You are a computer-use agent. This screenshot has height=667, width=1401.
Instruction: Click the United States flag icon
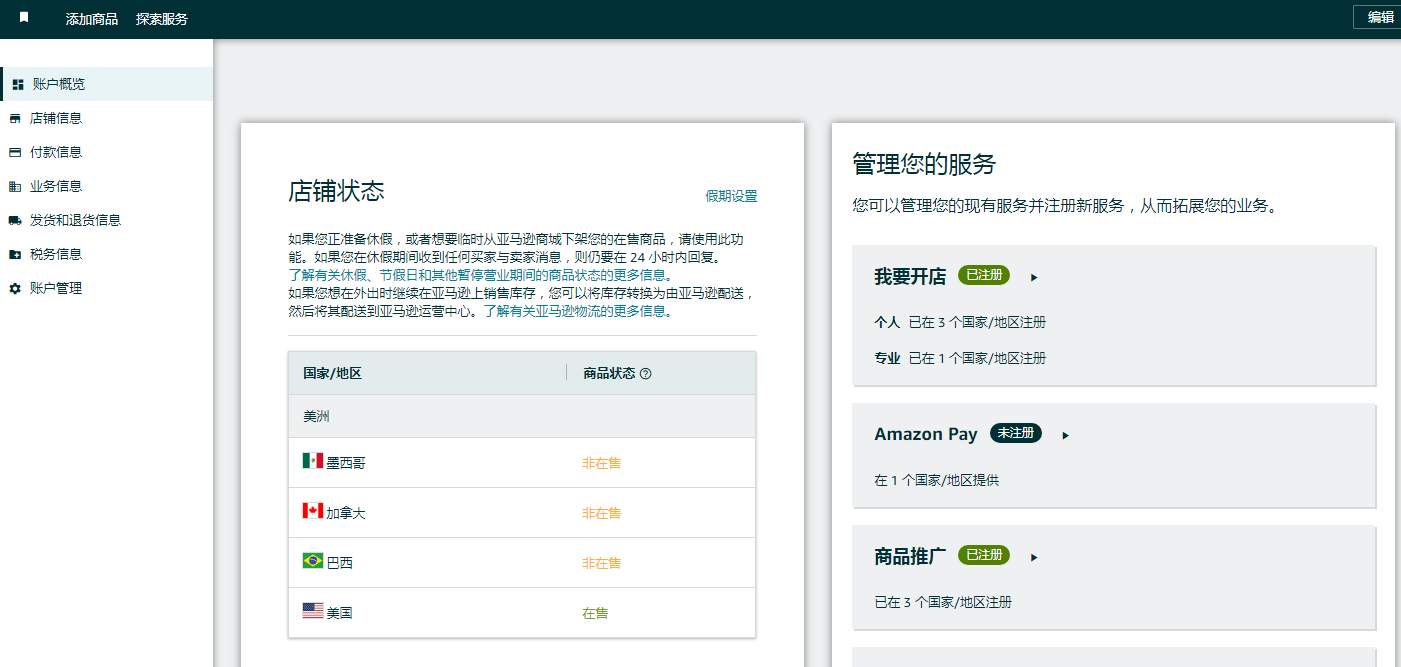tap(313, 611)
